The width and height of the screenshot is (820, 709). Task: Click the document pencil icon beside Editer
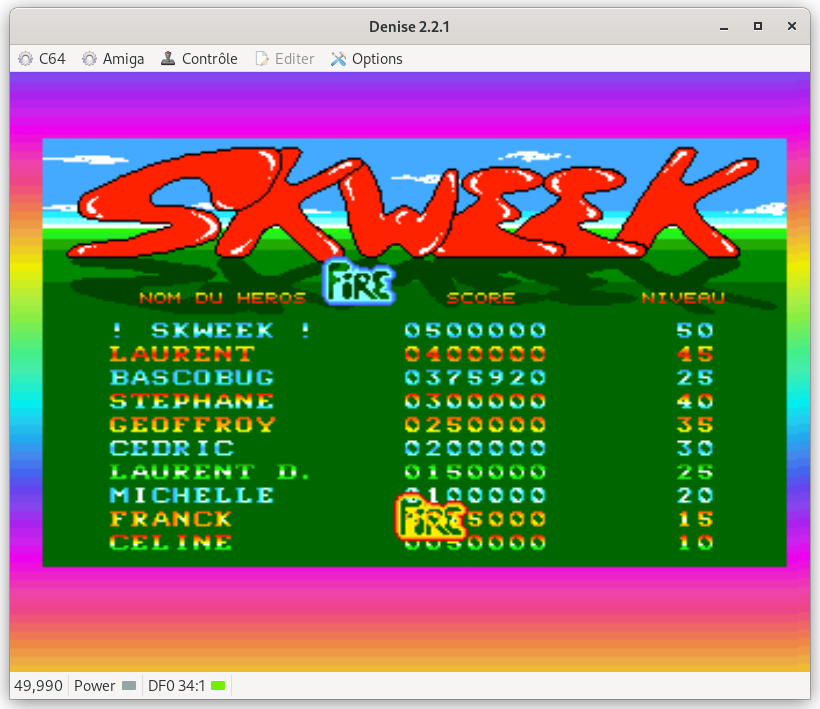point(262,59)
